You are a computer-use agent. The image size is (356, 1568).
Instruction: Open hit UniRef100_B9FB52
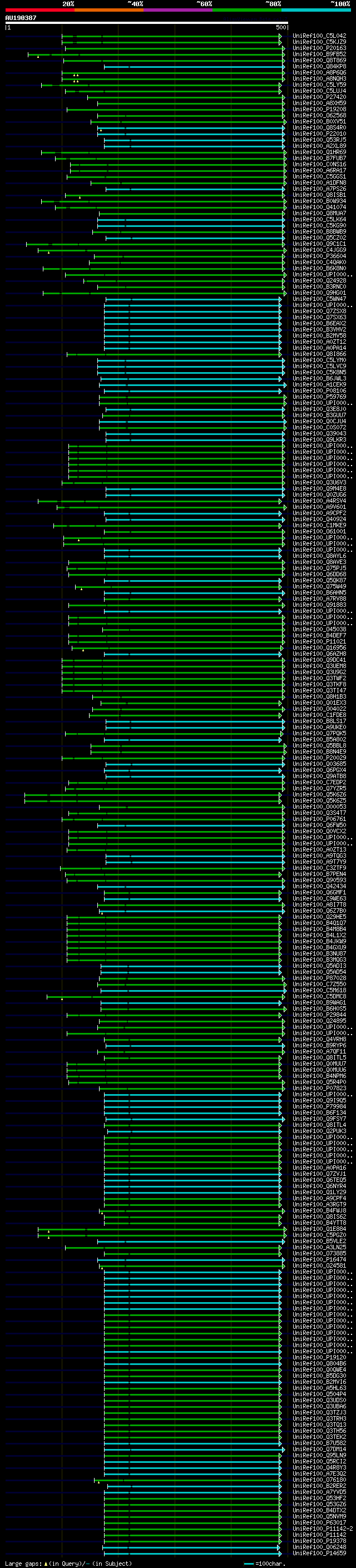[319, 54]
